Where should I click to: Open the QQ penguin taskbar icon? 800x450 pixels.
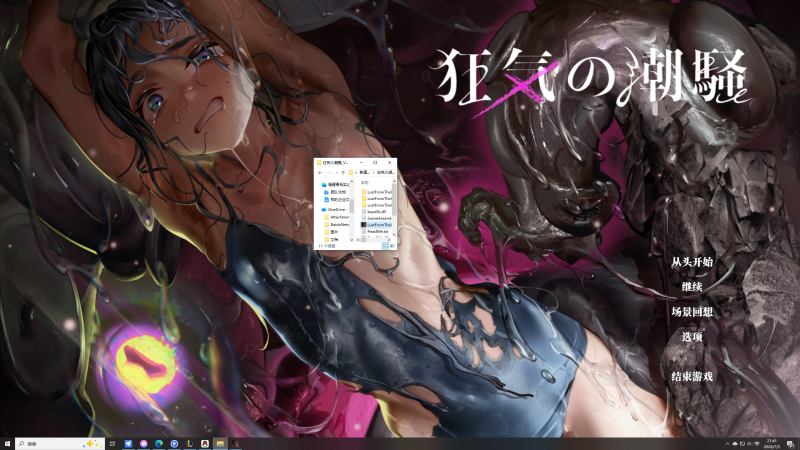pos(205,444)
